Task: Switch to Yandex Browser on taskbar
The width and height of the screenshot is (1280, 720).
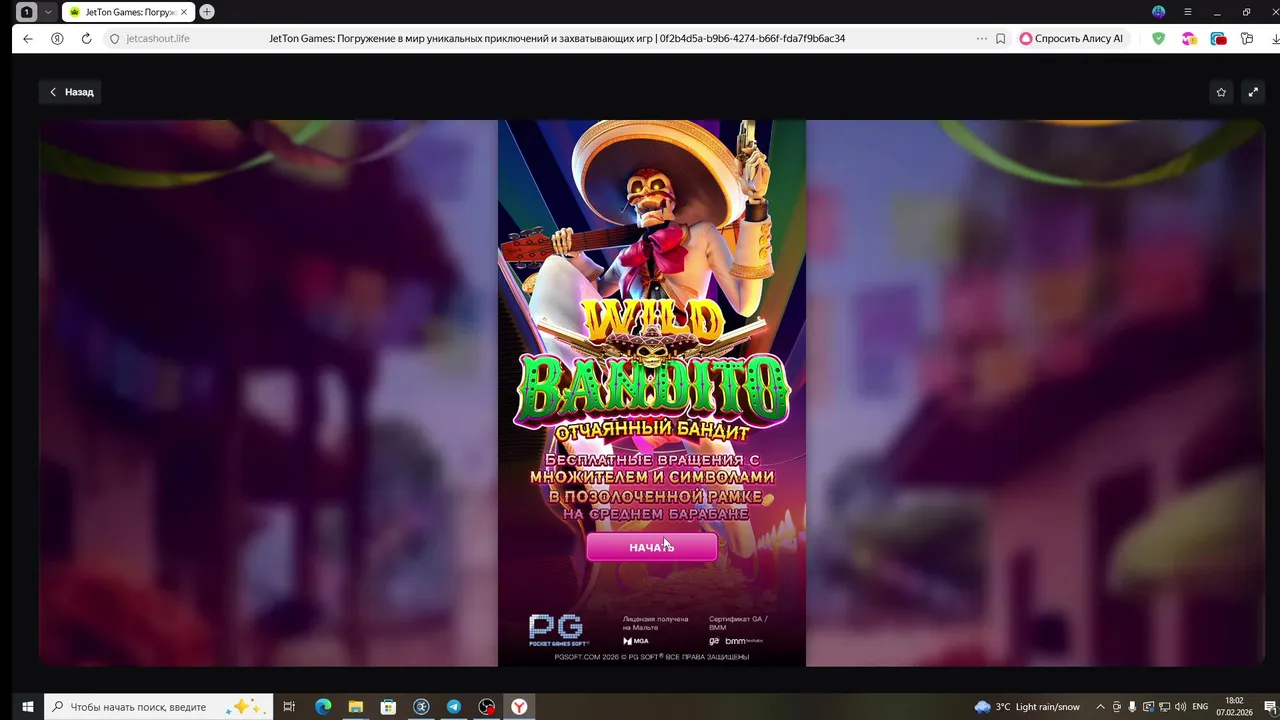Action: (520, 707)
